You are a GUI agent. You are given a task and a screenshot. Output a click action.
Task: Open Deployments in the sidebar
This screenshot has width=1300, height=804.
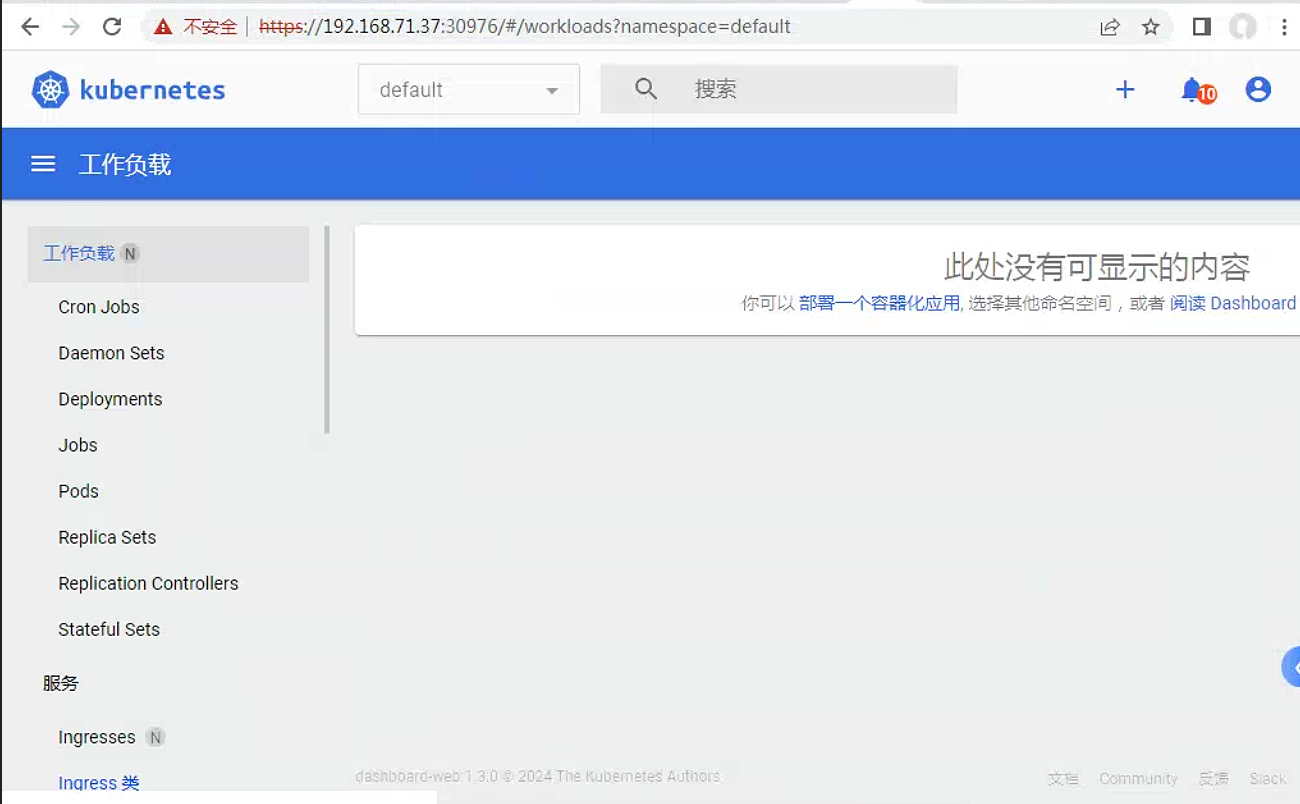(110, 399)
